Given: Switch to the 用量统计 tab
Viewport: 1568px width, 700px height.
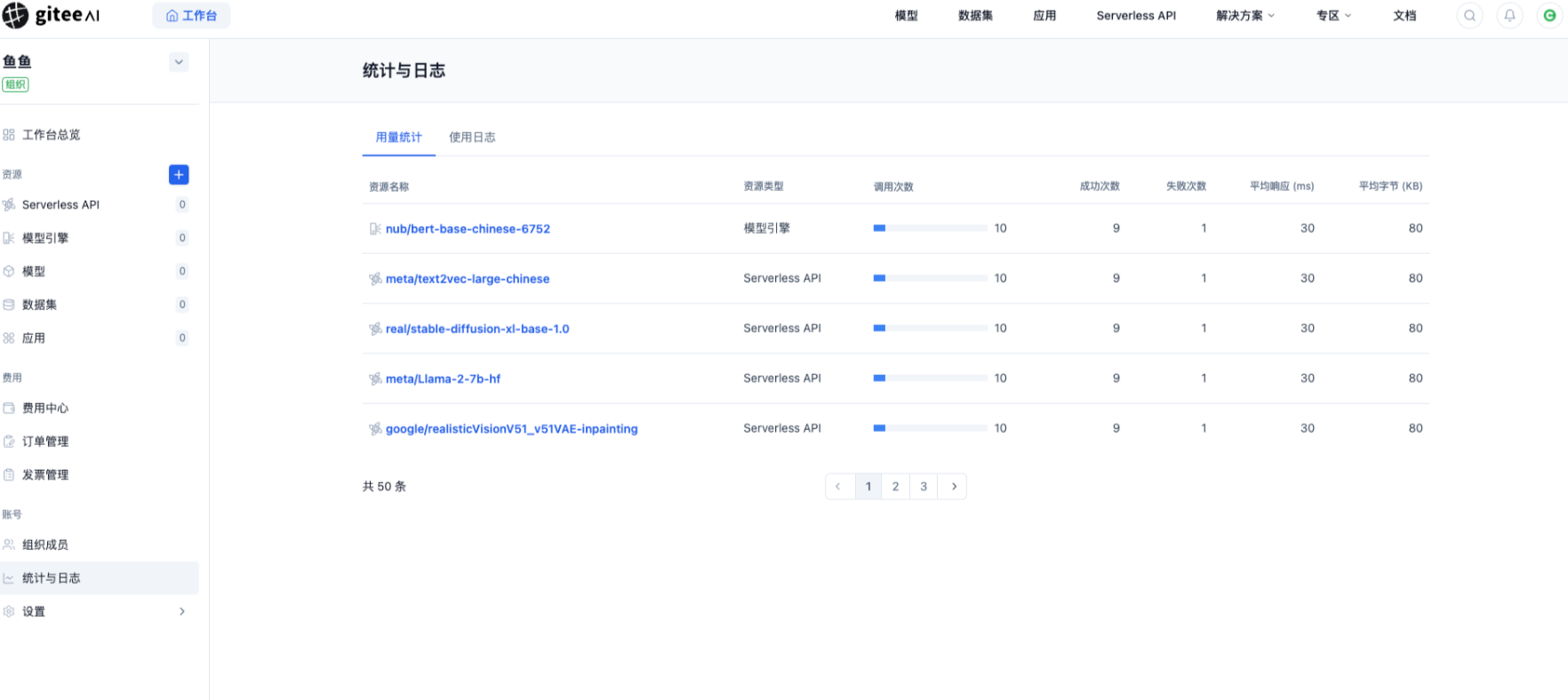Looking at the screenshot, I should coord(398,137).
